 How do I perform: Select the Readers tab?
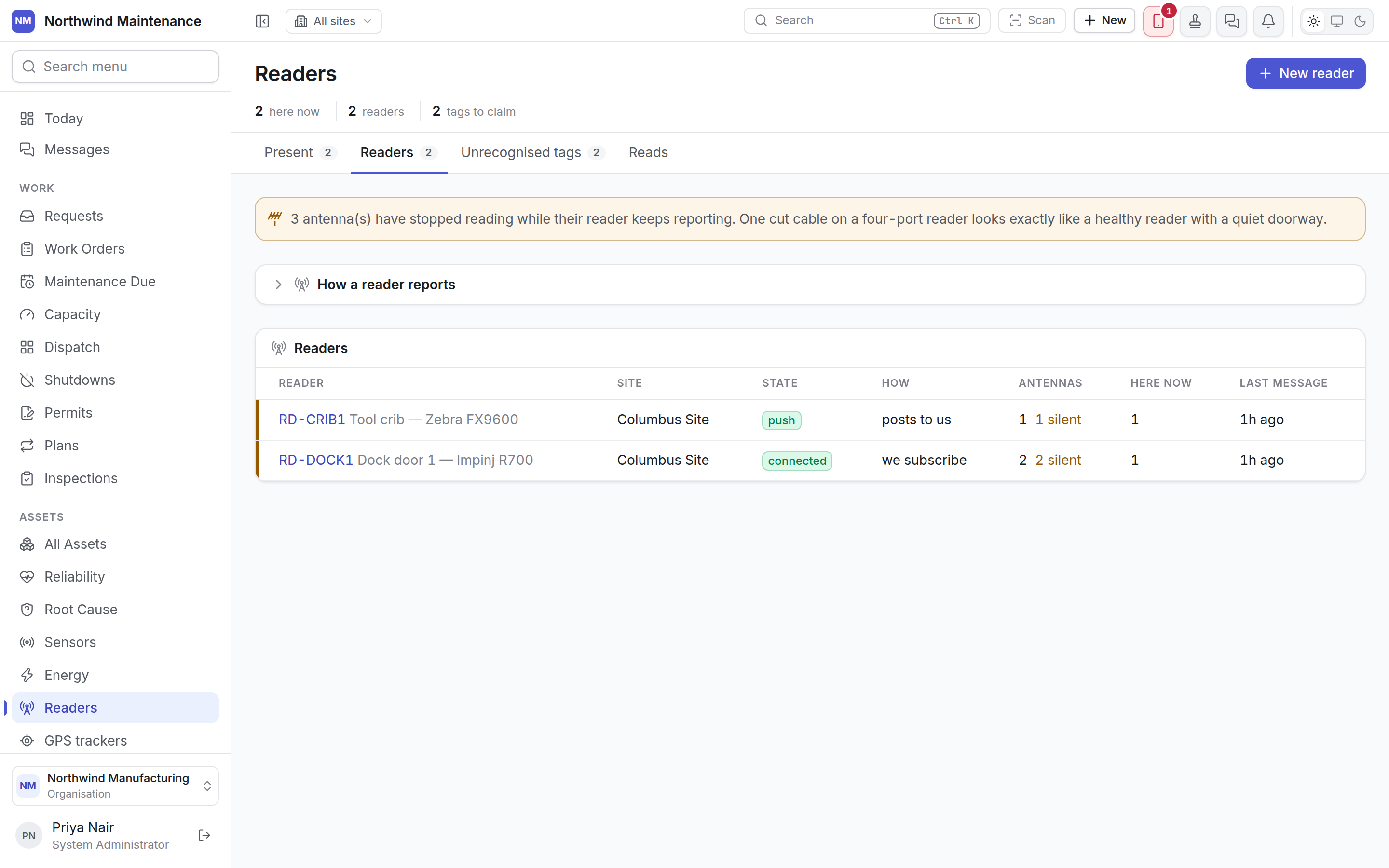click(x=399, y=152)
